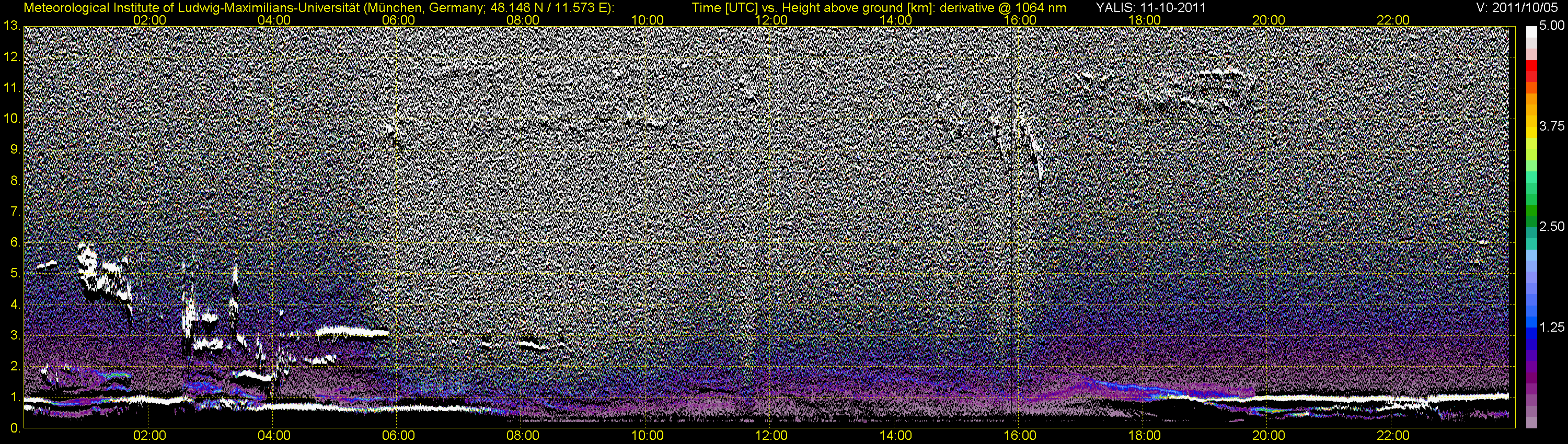
Task: Click the 22:00 label on the upper time axis
Action: [x=1393, y=20]
